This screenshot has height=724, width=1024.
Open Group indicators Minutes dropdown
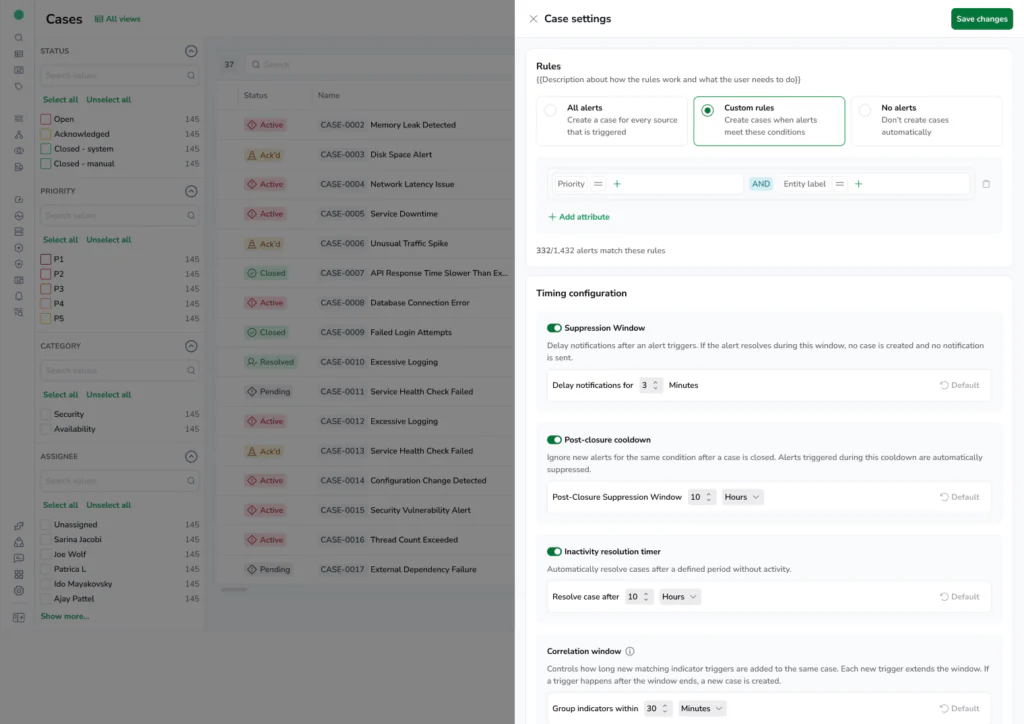tap(701, 709)
